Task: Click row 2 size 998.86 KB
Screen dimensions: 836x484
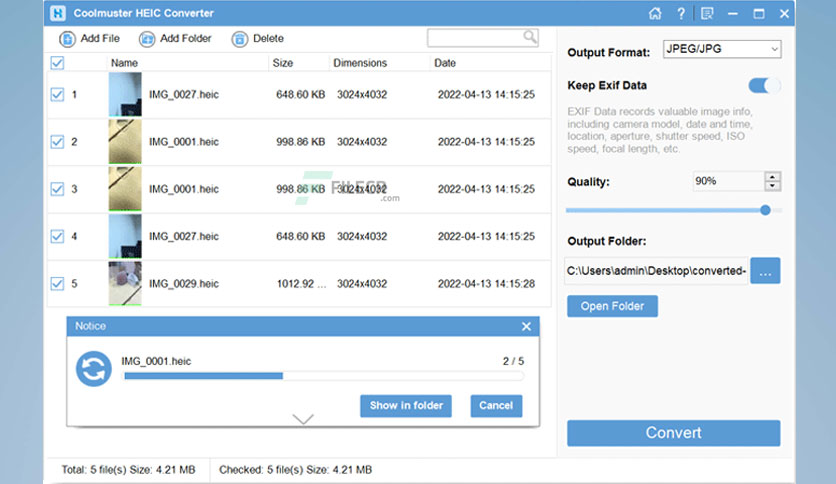Action: click(301, 142)
